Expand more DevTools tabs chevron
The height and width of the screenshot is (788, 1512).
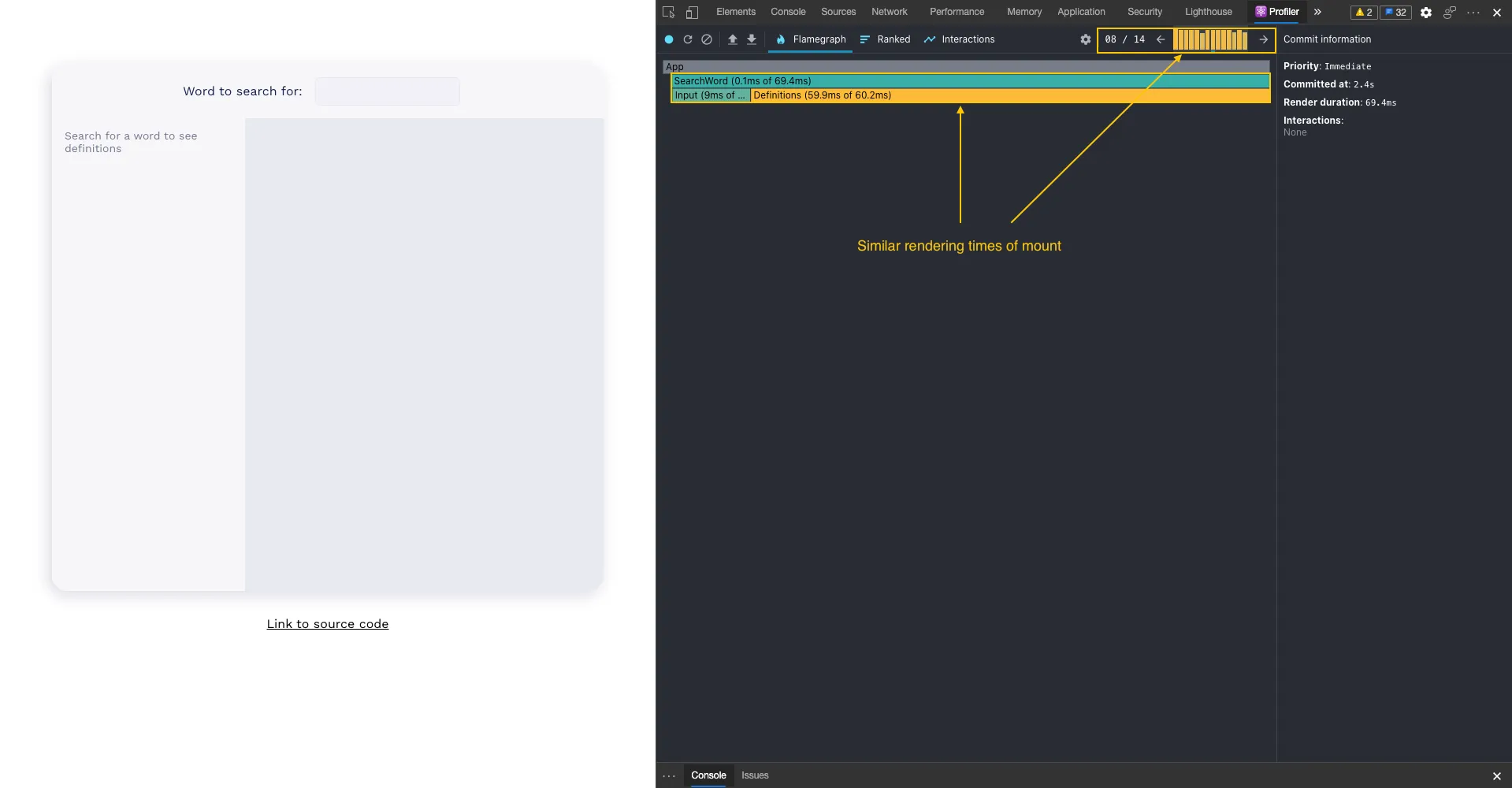coord(1317,12)
